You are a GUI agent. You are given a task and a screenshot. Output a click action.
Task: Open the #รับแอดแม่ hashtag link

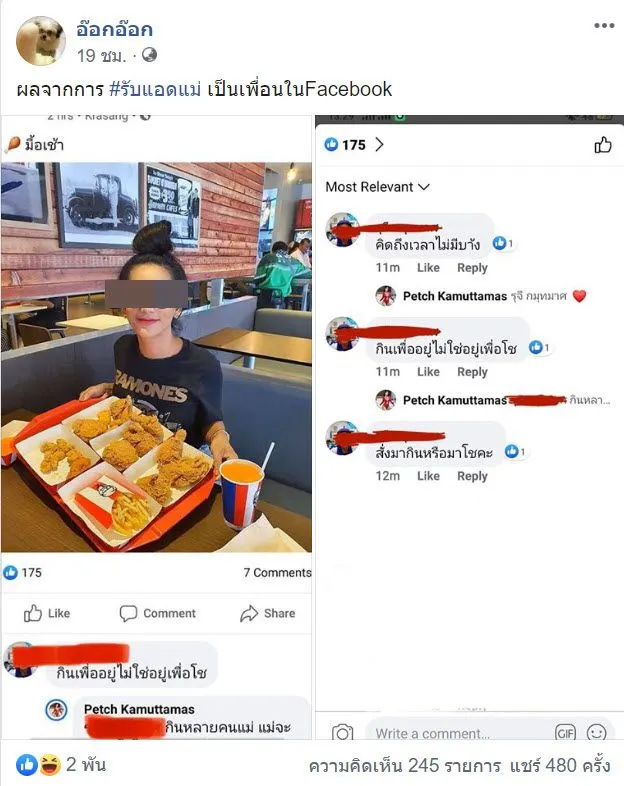155,89
